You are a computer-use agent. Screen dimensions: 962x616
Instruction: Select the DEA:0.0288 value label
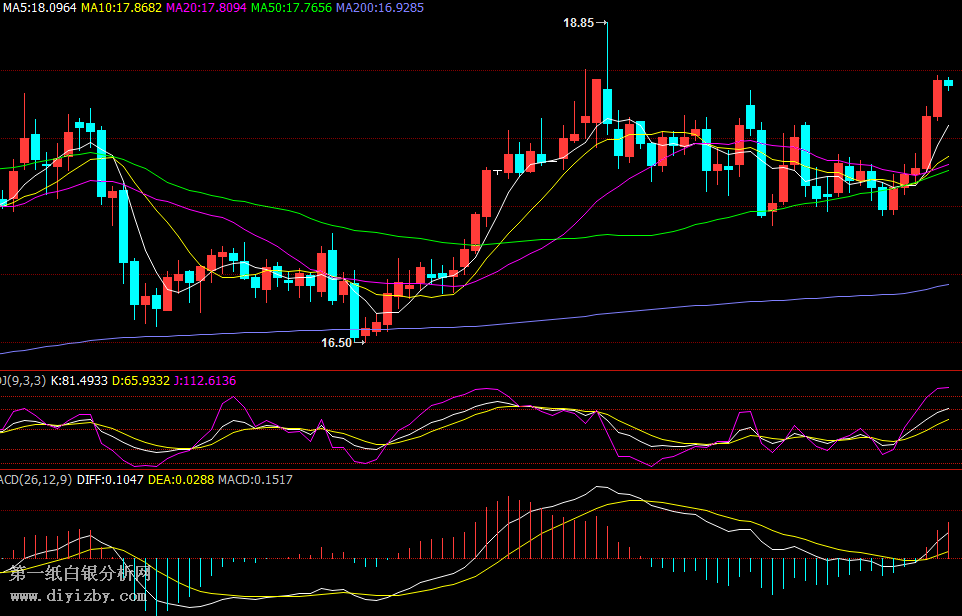pos(180,480)
